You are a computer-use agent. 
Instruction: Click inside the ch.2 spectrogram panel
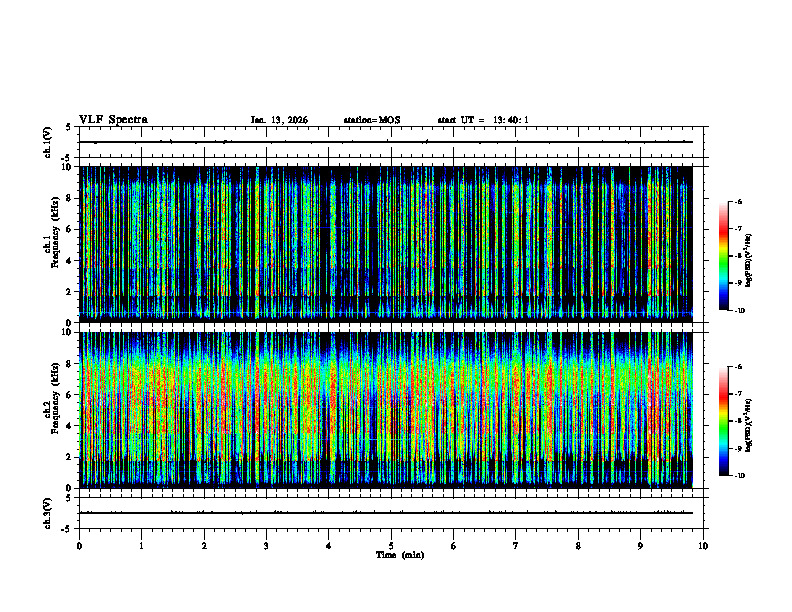386,410
